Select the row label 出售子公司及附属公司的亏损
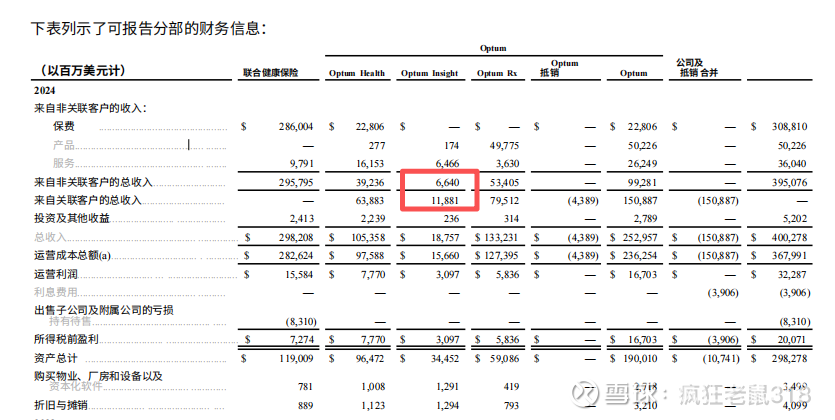Viewport: 835px width, 420px height. click(104, 310)
